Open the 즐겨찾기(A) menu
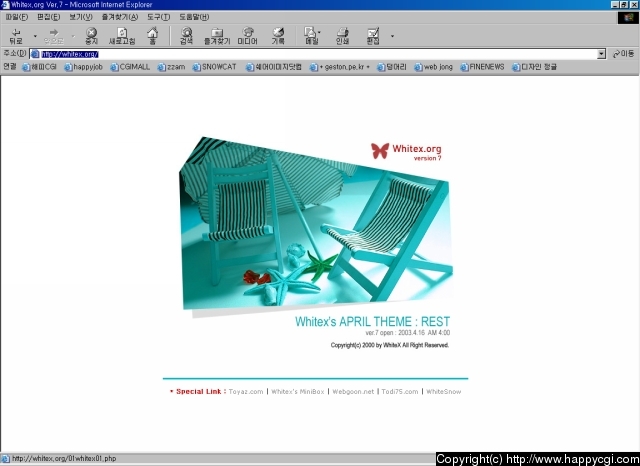 [120, 17]
